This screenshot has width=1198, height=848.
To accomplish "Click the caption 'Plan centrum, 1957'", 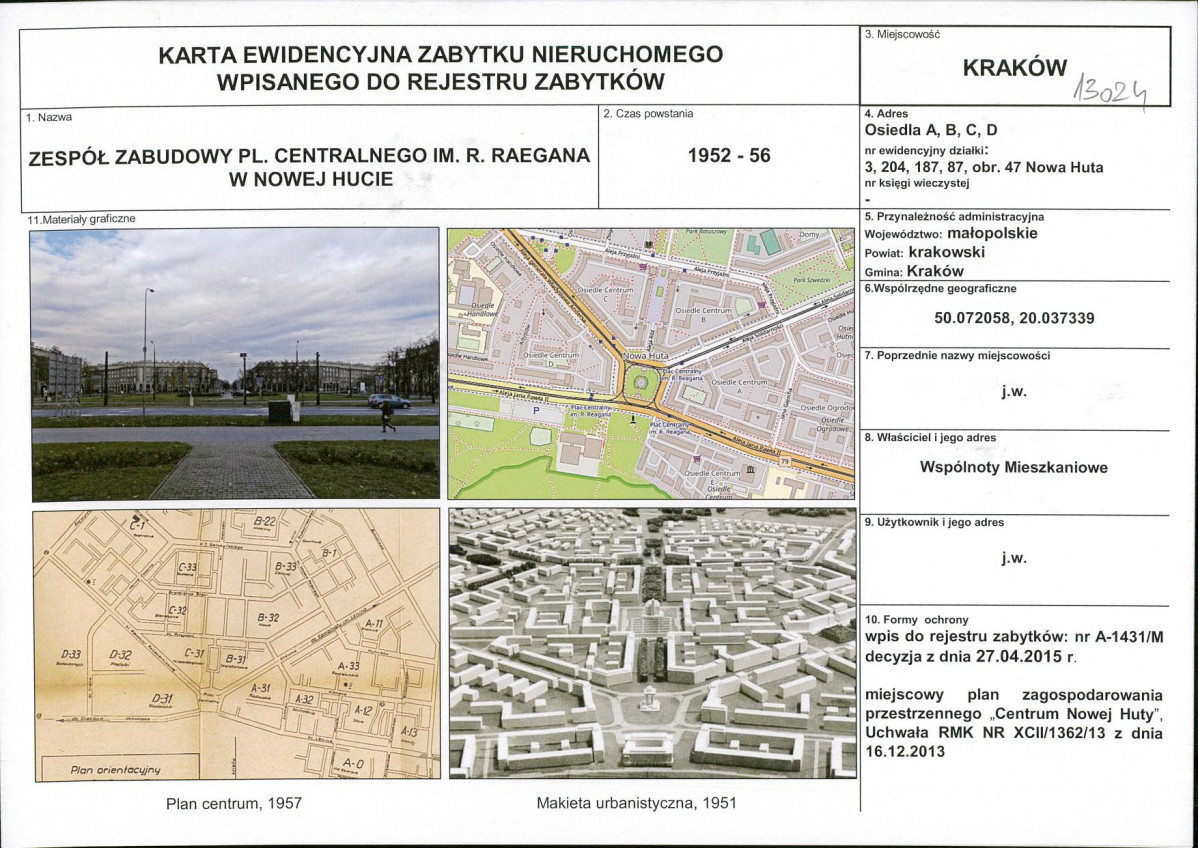I will click(234, 804).
